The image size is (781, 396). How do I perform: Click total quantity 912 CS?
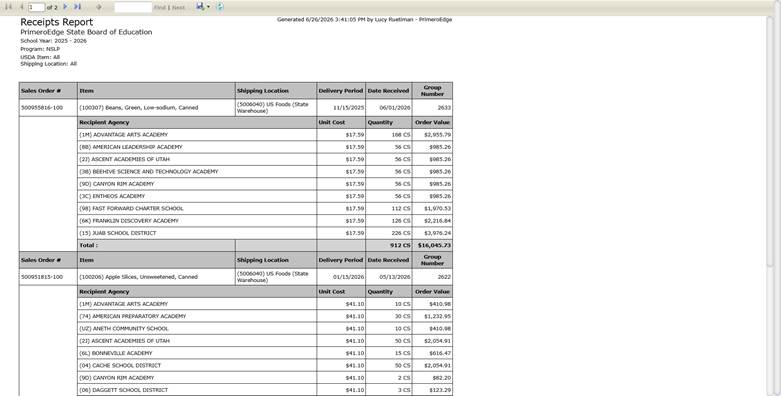tap(400, 246)
